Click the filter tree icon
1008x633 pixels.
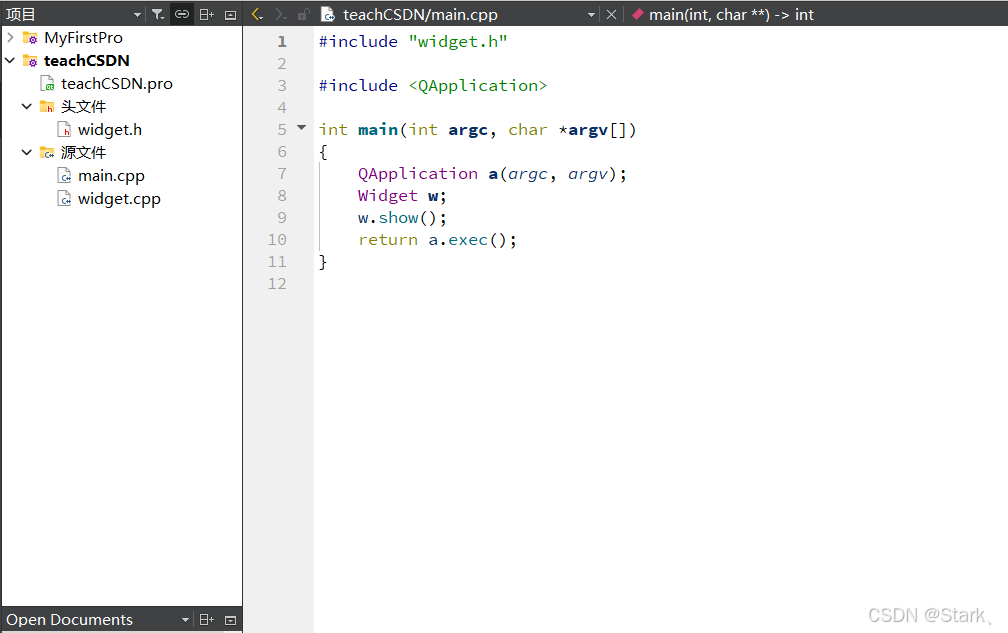click(x=158, y=14)
